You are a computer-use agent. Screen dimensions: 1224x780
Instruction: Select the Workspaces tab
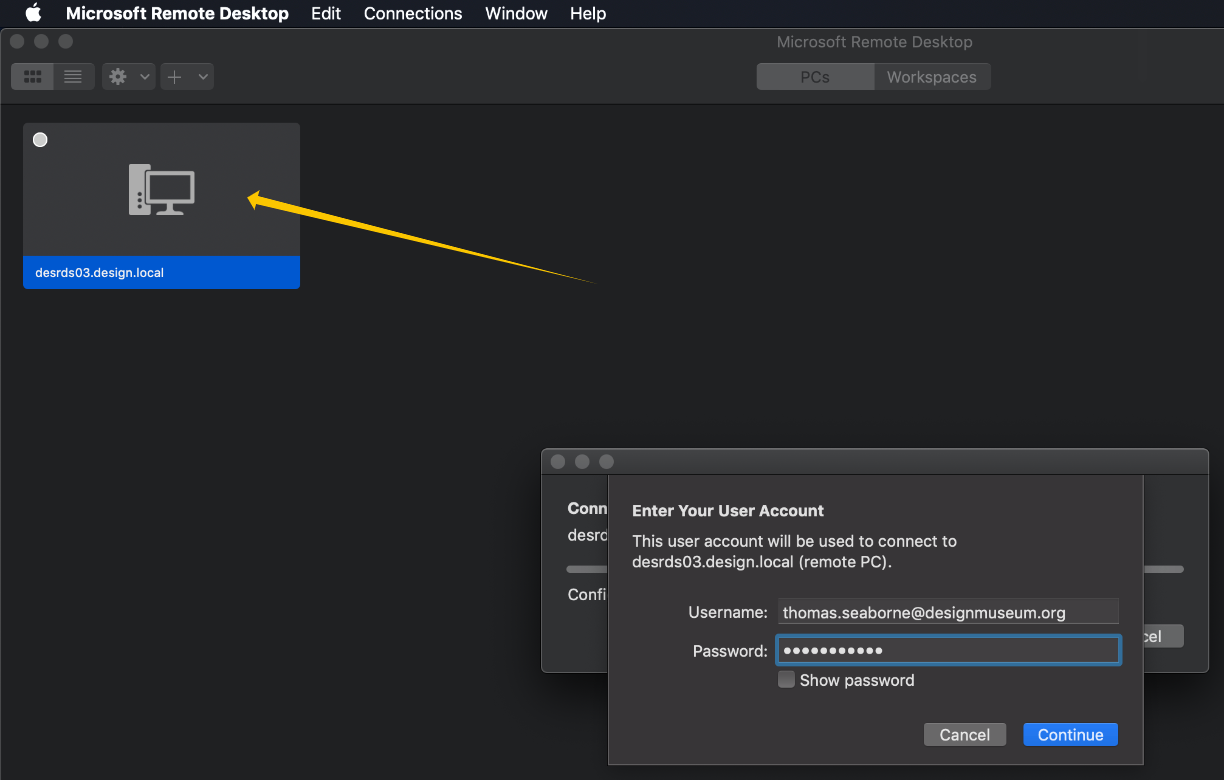[x=931, y=77]
